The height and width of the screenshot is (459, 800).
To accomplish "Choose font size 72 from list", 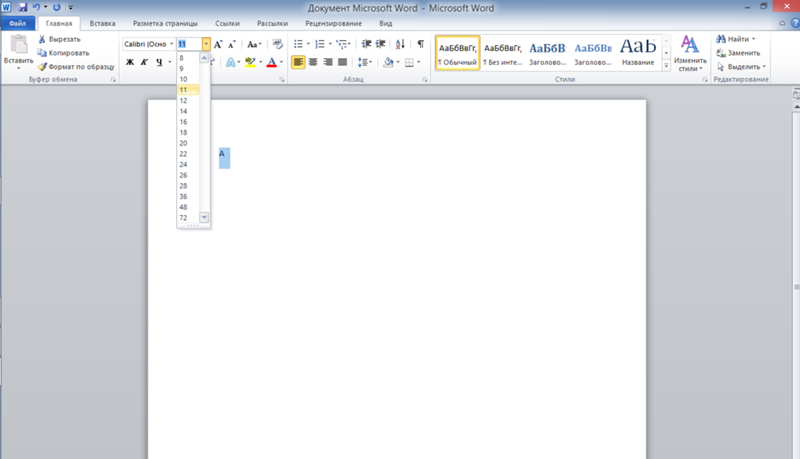I will click(x=188, y=218).
